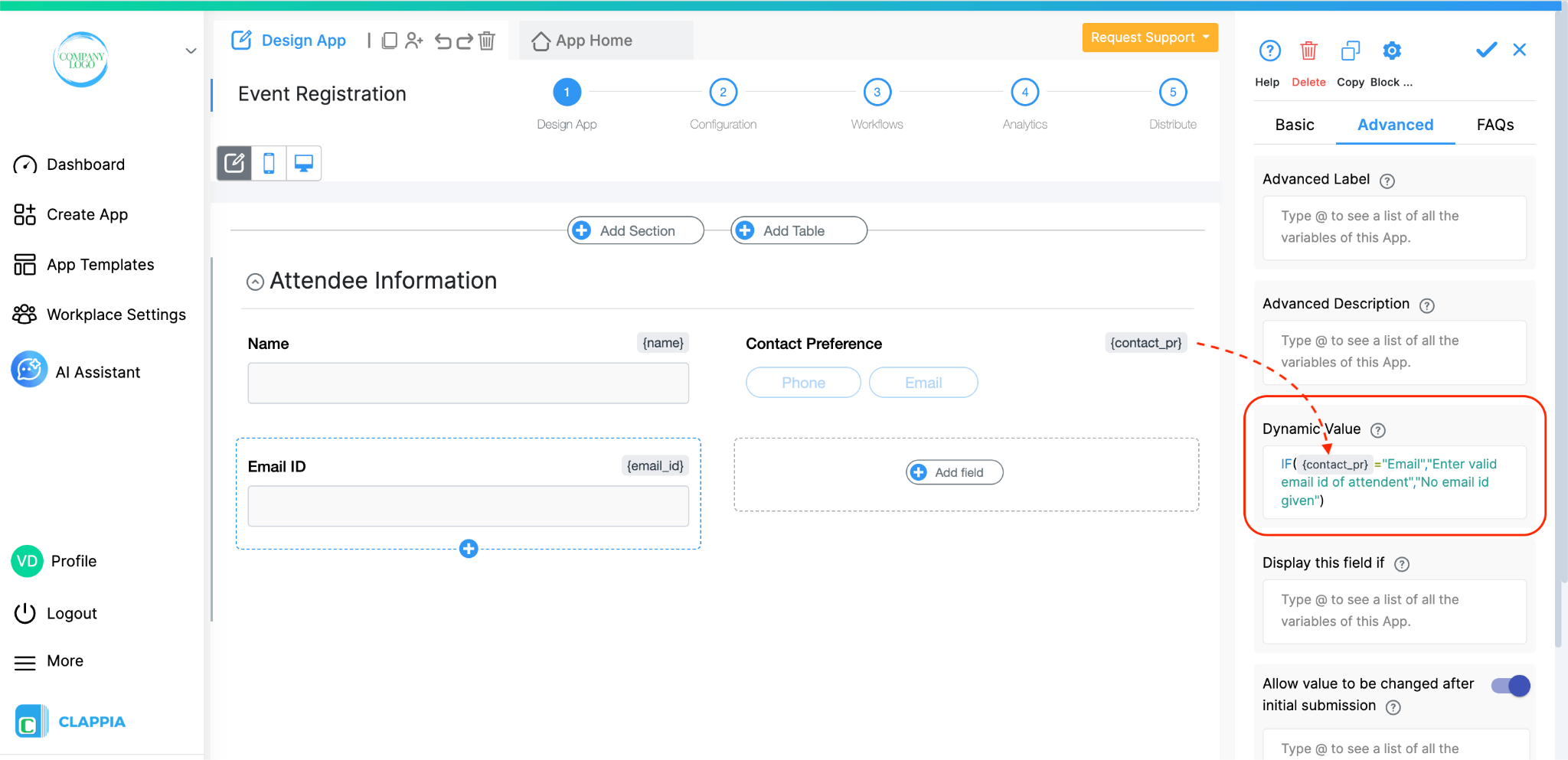The image size is (1568, 760).
Task: Open Create App from sidebar
Action: pos(70,214)
